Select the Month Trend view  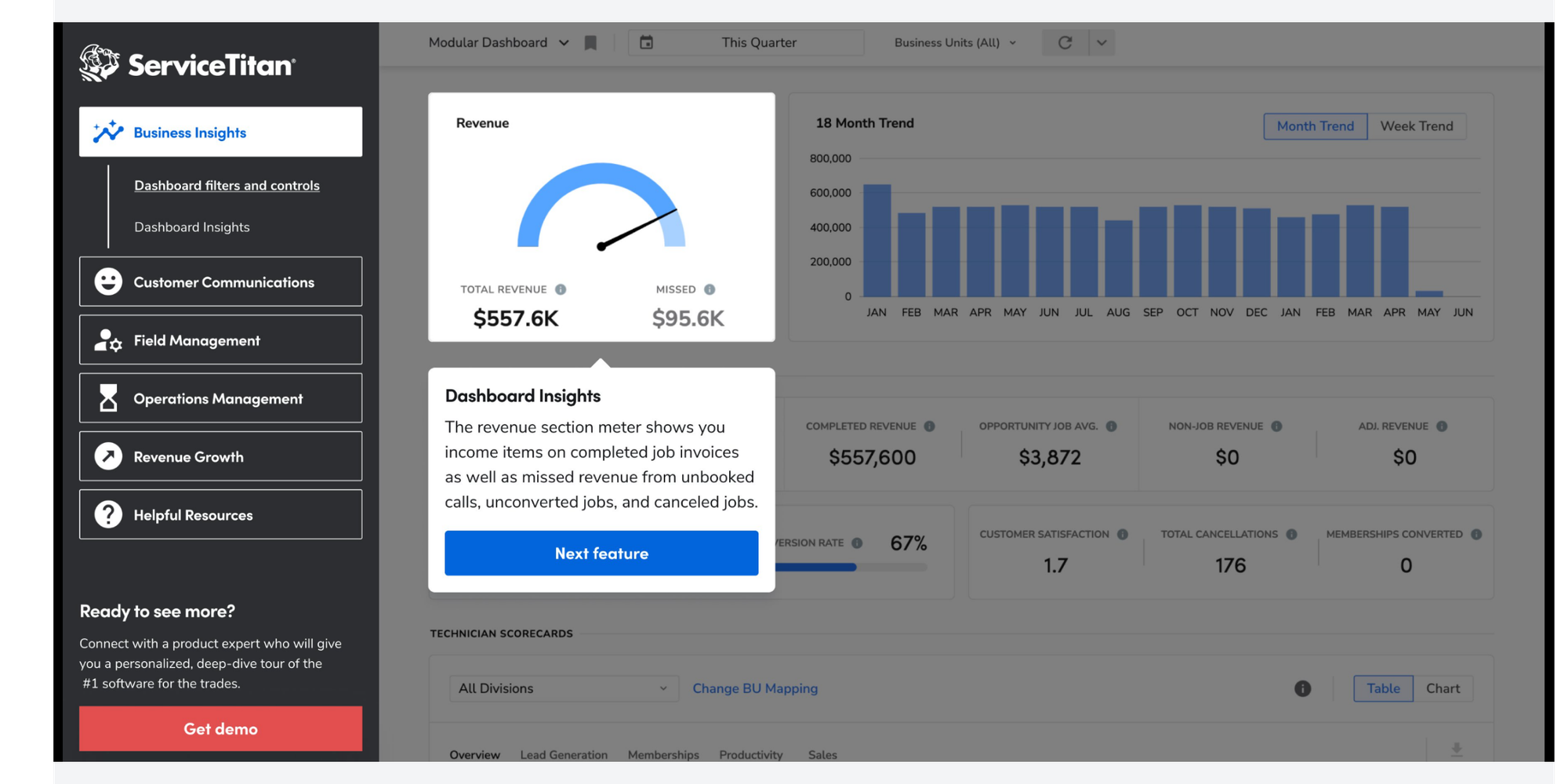click(1315, 126)
